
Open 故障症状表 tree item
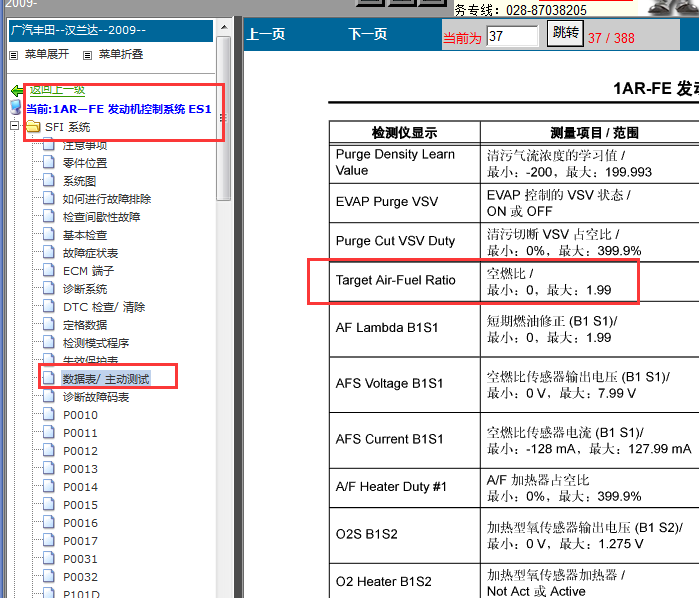90,253
